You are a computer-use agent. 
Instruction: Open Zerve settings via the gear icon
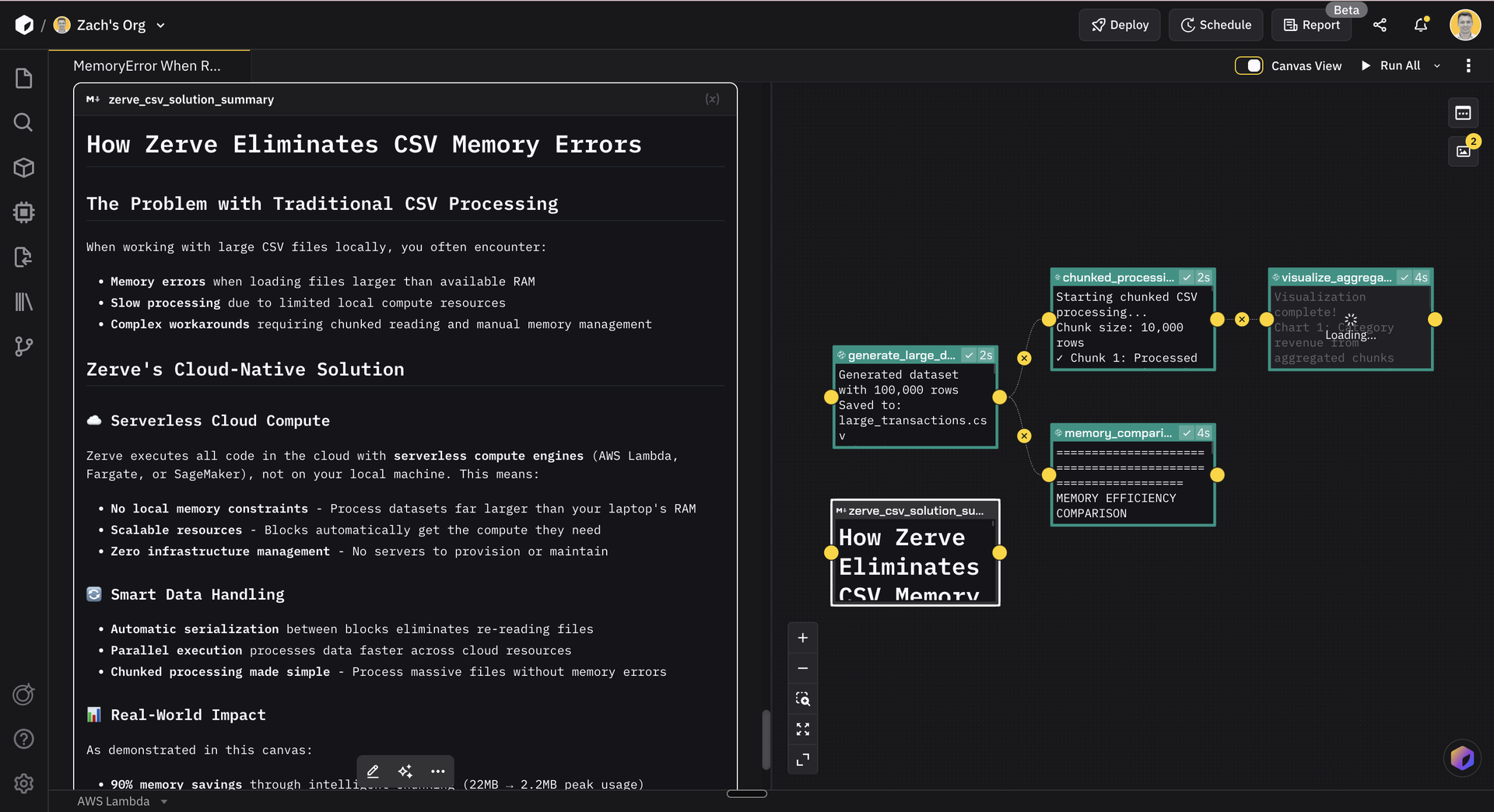pos(23,783)
